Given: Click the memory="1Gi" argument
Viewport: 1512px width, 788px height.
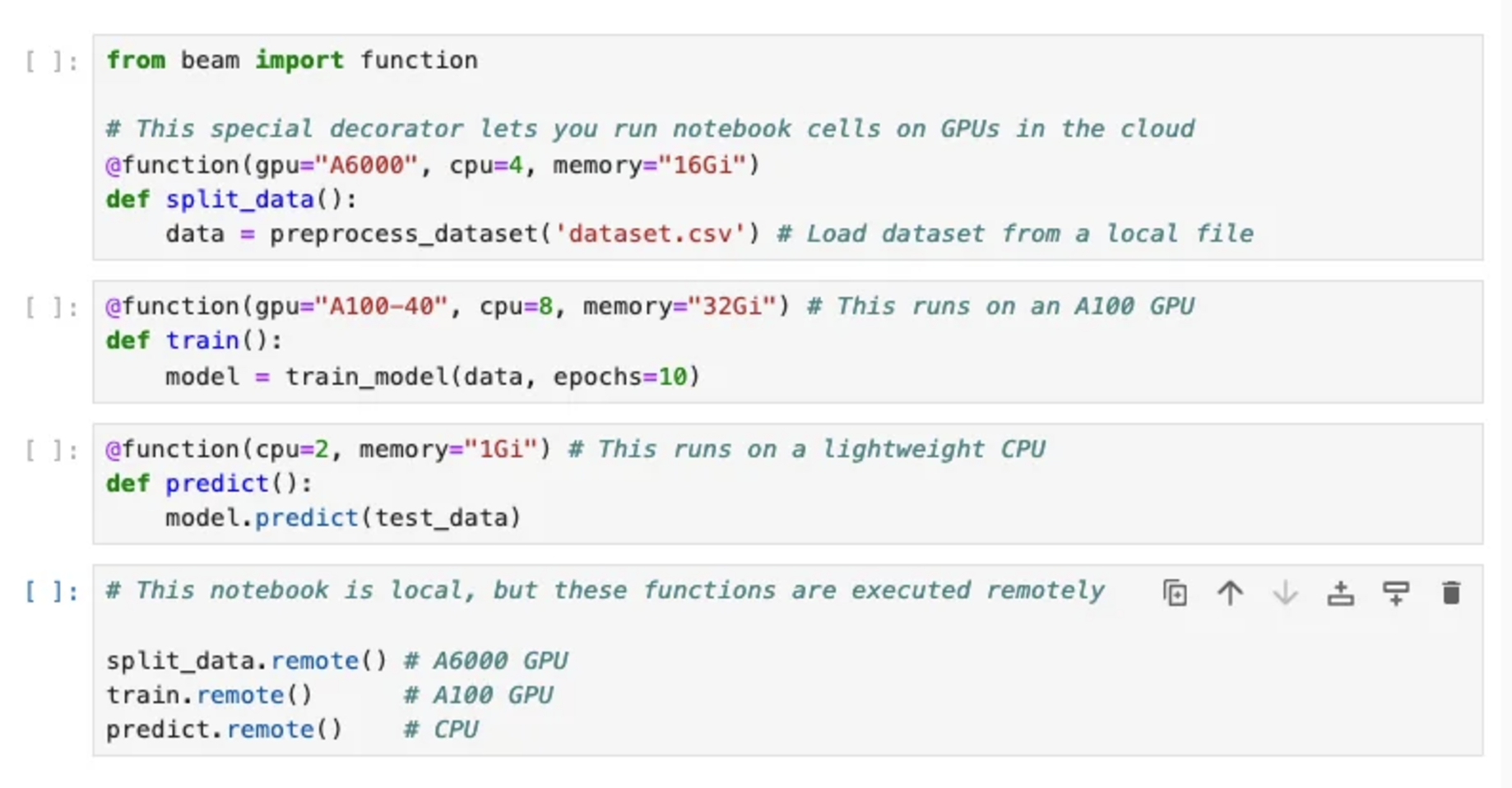Looking at the screenshot, I should point(448,449).
